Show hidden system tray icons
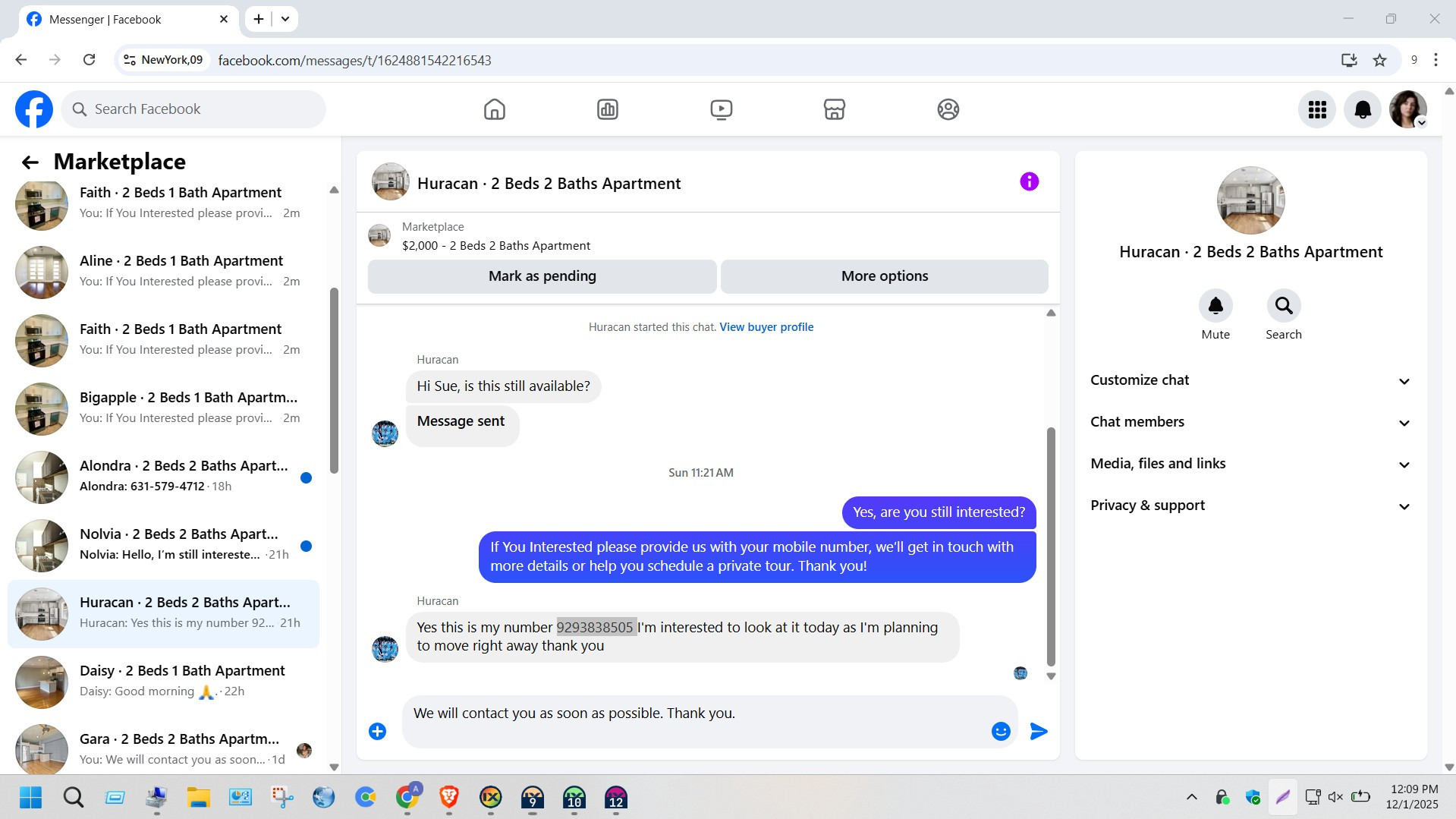The image size is (1456, 819). pos(1191,797)
